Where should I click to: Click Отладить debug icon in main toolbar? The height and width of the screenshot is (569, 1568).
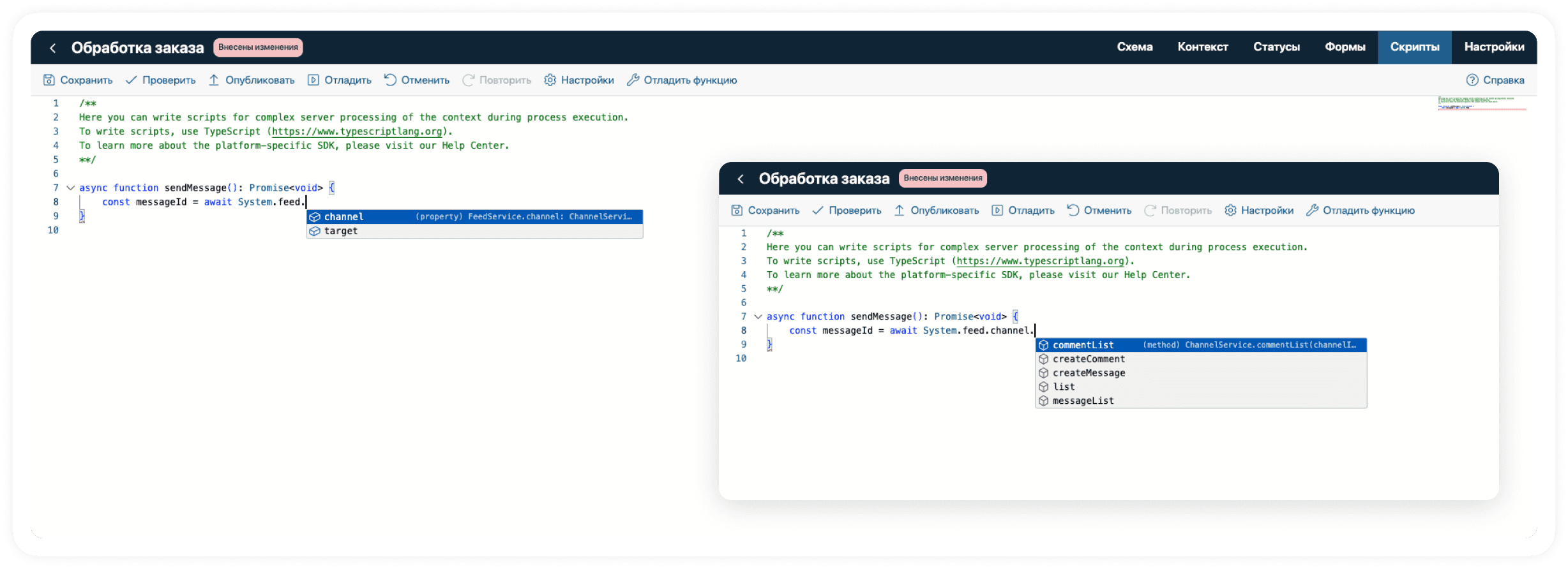tap(313, 80)
